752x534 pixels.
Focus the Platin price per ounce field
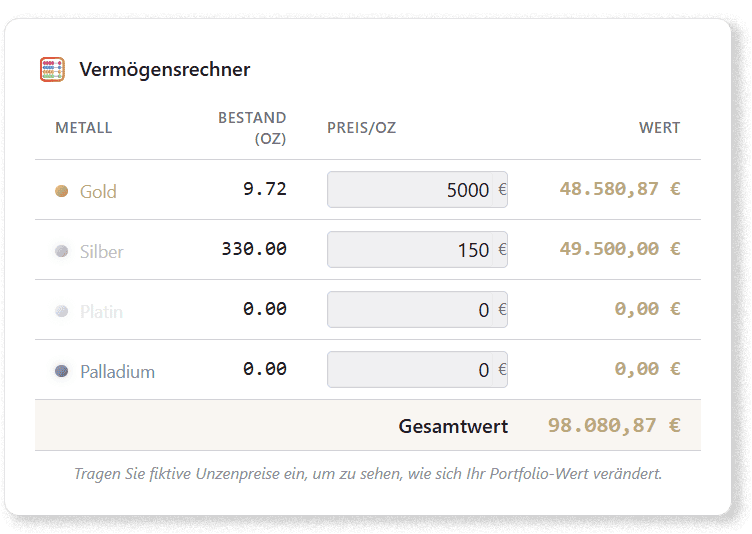pos(410,310)
